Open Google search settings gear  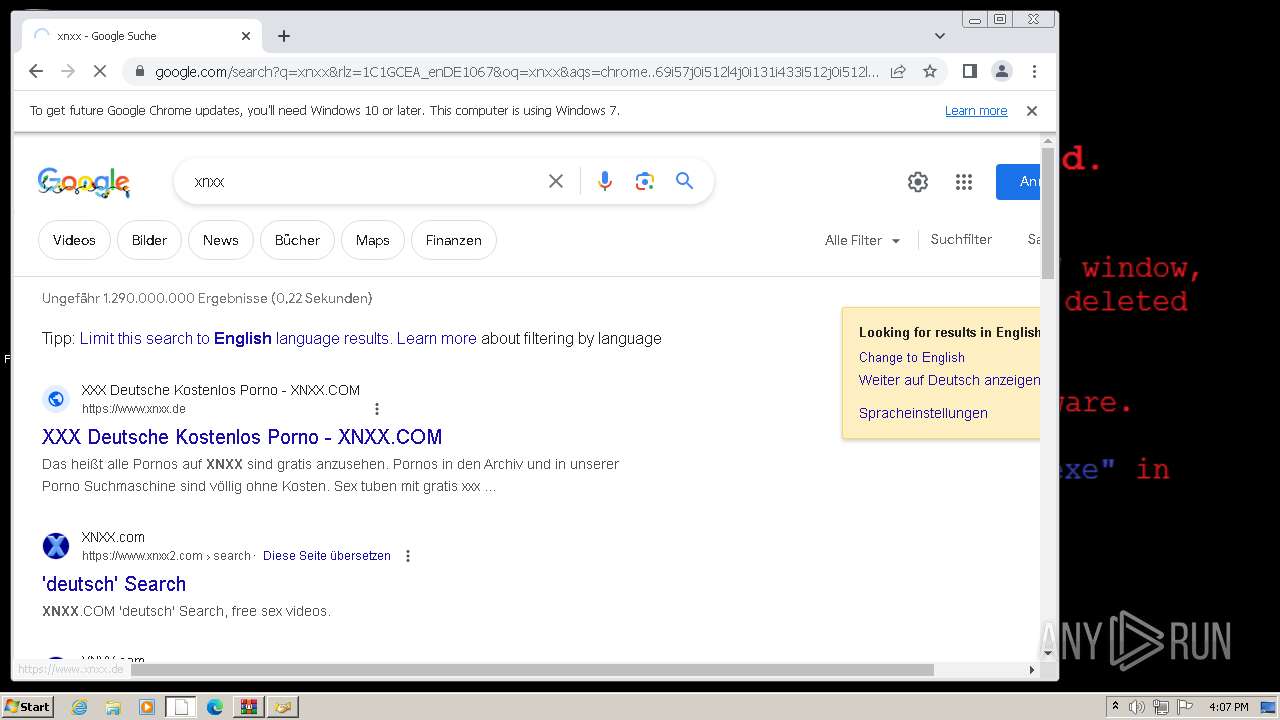(x=917, y=182)
